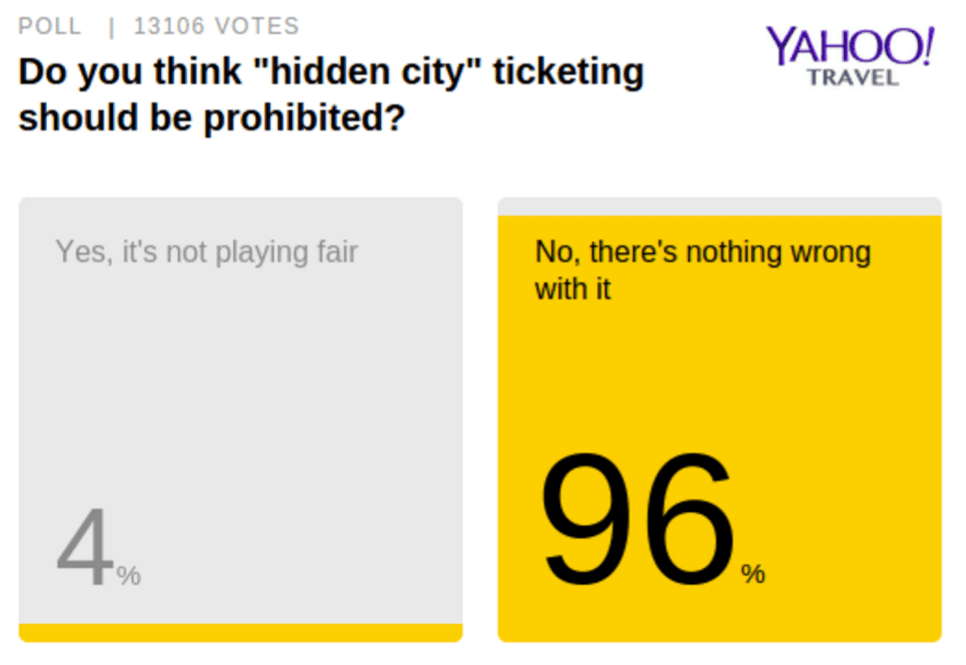
Task: Click the percent sign beside 4
Action: 128,576
